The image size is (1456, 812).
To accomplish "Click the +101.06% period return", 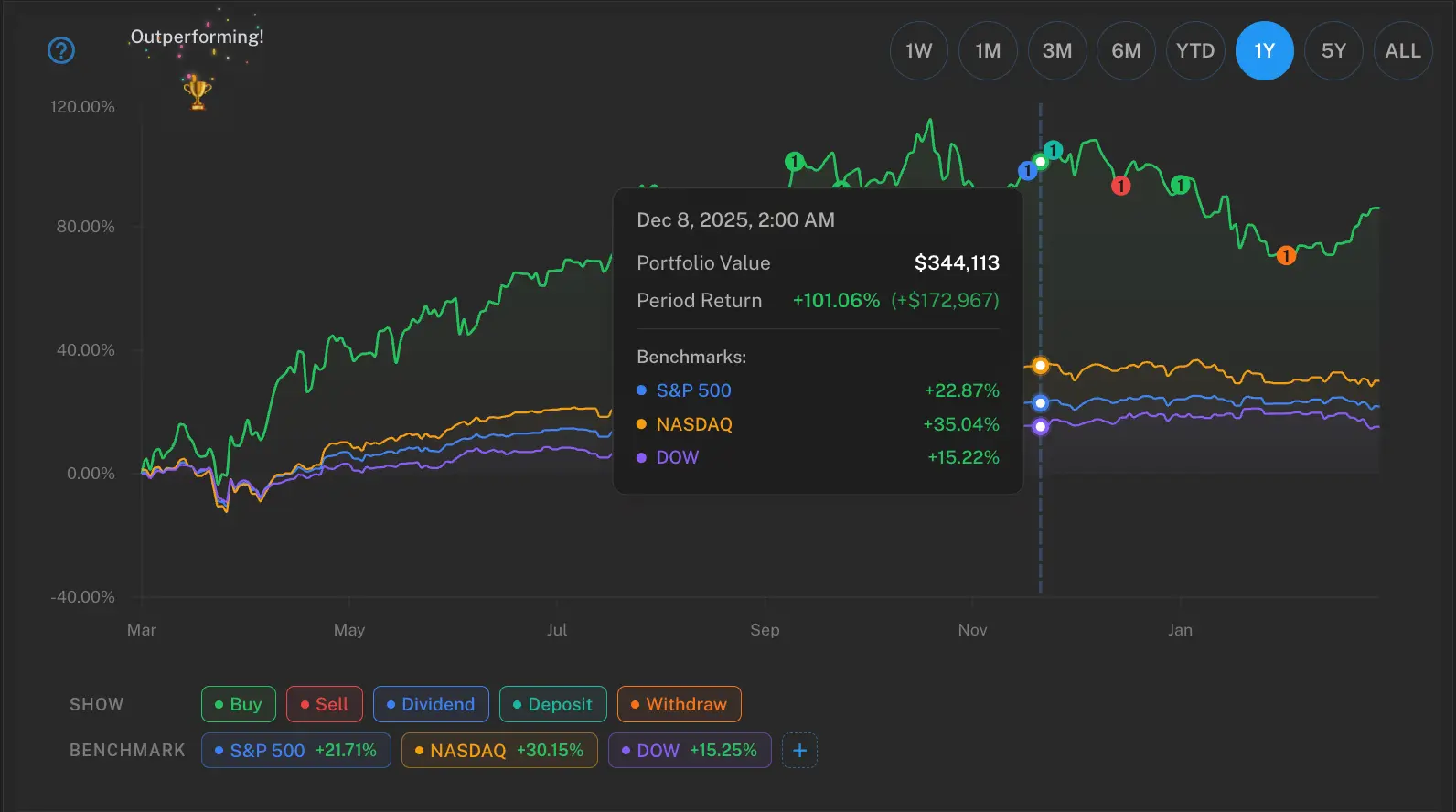I will point(836,301).
